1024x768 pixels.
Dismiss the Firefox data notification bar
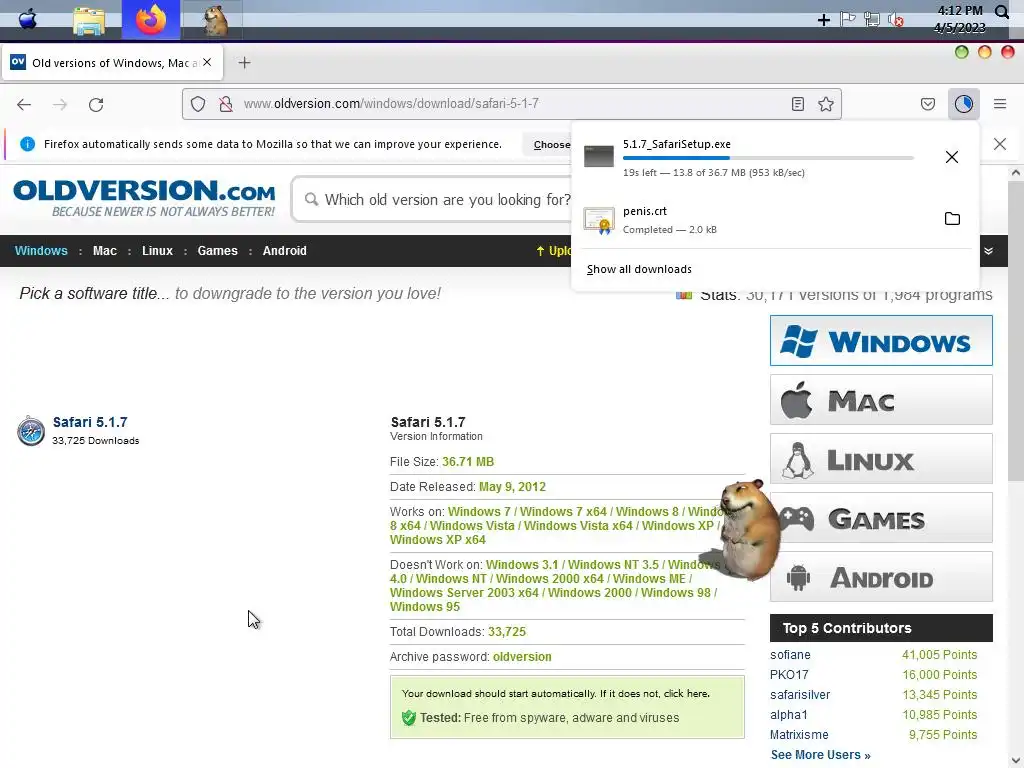[1000, 144]
